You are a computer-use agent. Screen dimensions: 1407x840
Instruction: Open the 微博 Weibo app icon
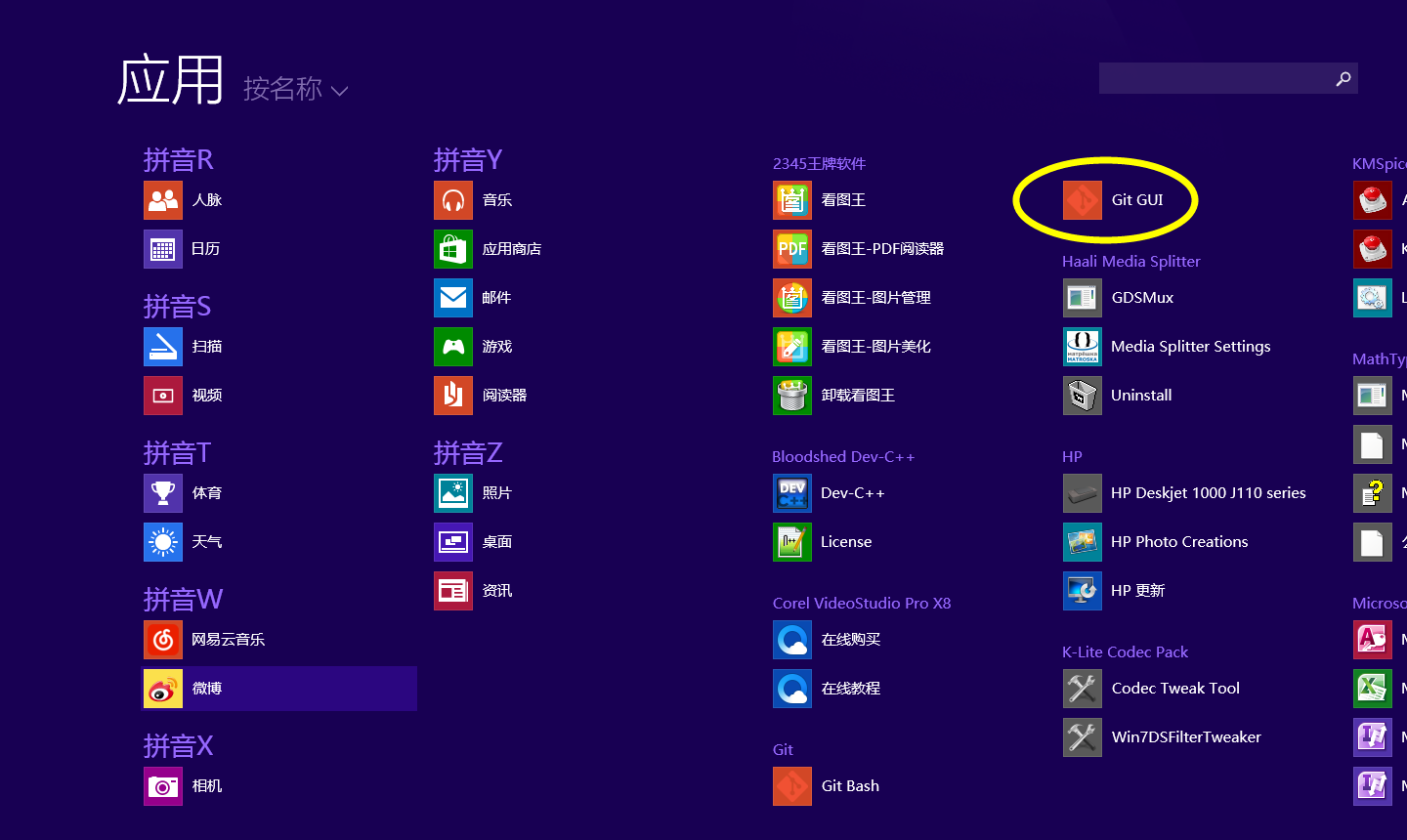[x=163, y=689]
